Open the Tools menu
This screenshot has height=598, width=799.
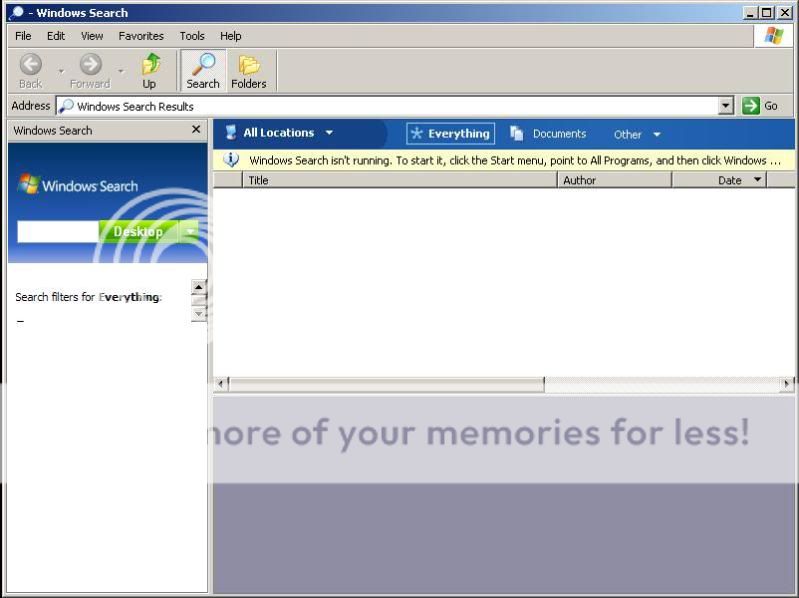[x=192, y=36]
